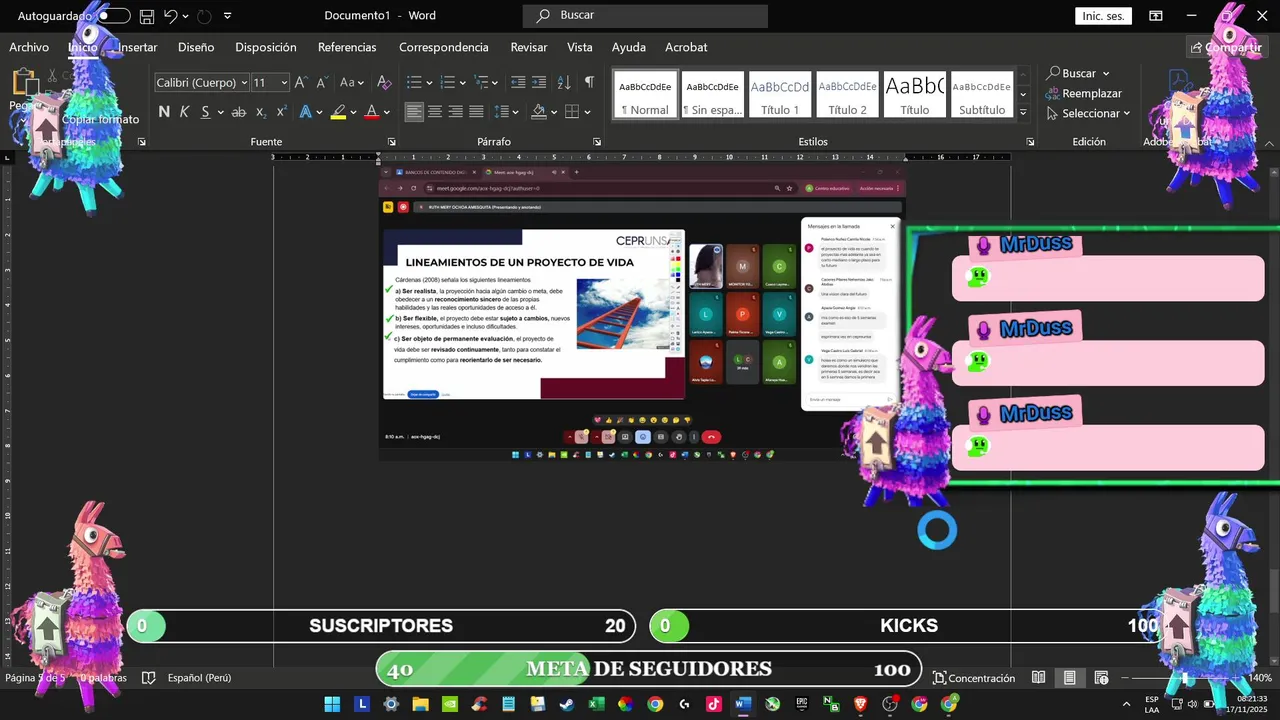This screenshot has width=1280, height=720.
Task: Clear all formatting
Action: click(384, 83)
